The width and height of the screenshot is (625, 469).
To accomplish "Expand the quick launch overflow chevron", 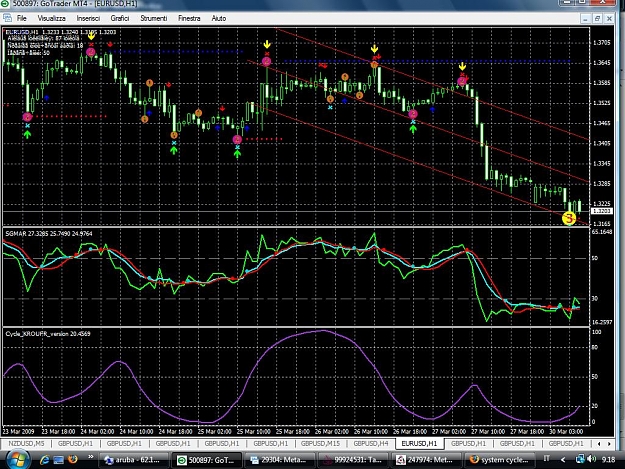I will pyautogui.click(x=90, y=457).
